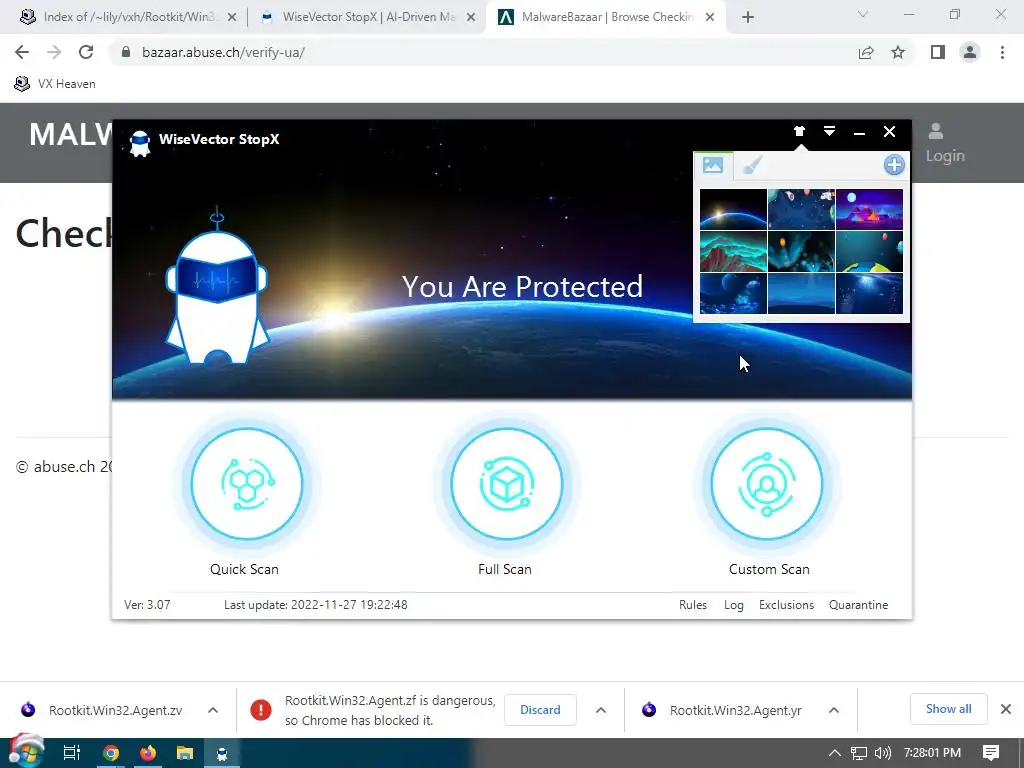Image resolution: width=1024 pixels, height=768 pixels.
Task: Open the network tray icon
Action: [x=859, y=753]
